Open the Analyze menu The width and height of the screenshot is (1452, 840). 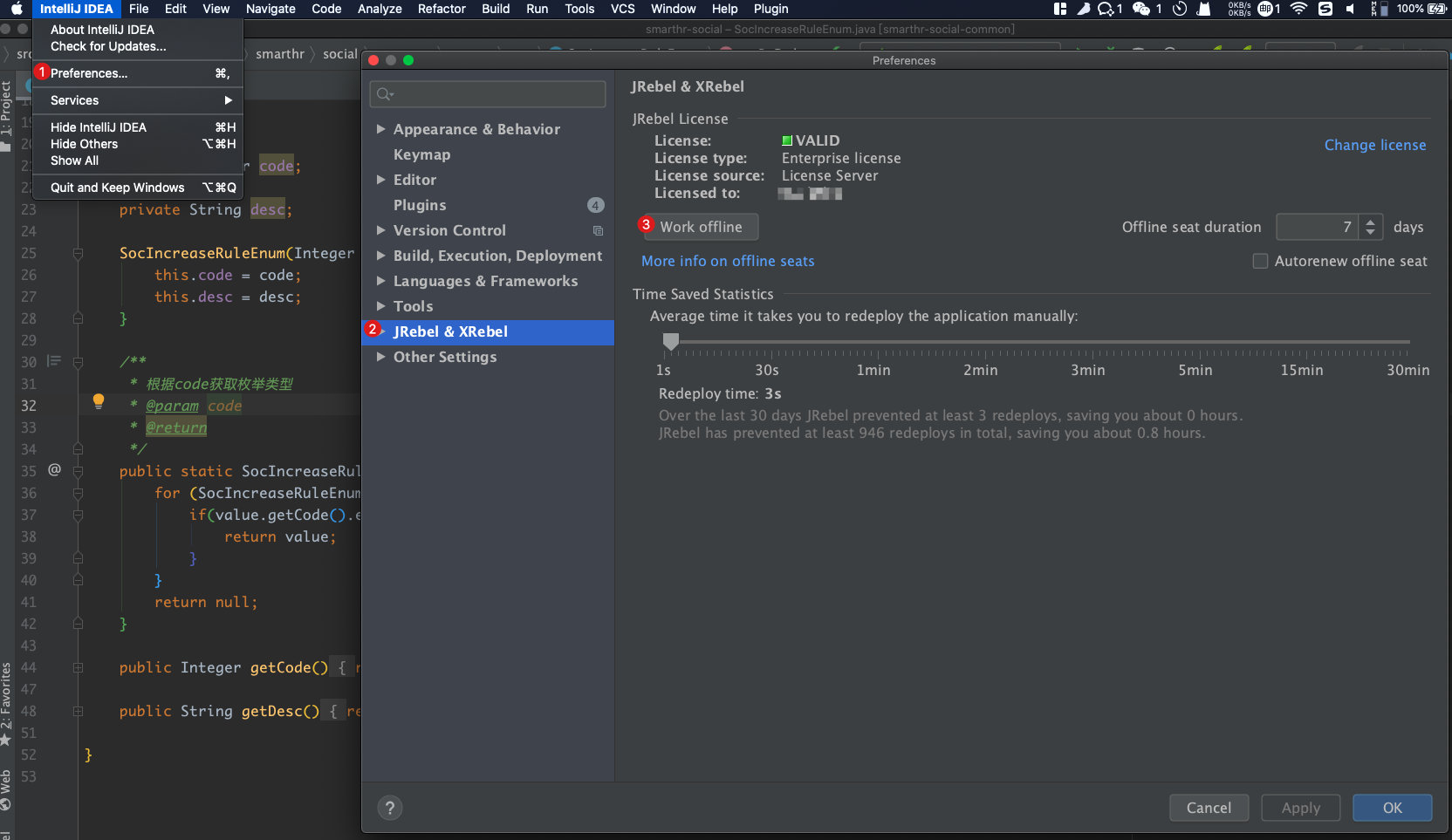point(380,9)
